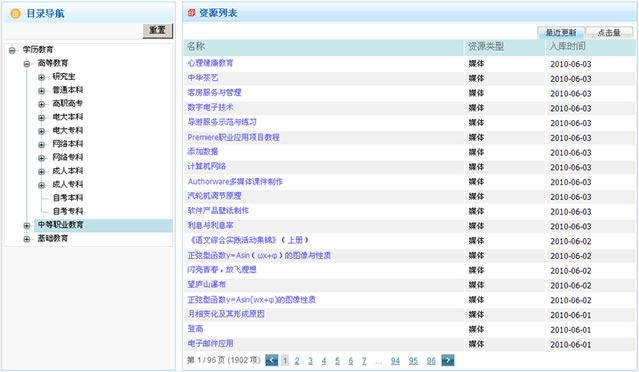Collapse the 高等教育 tree node
The image size is (639, 372).
[27, 64]
